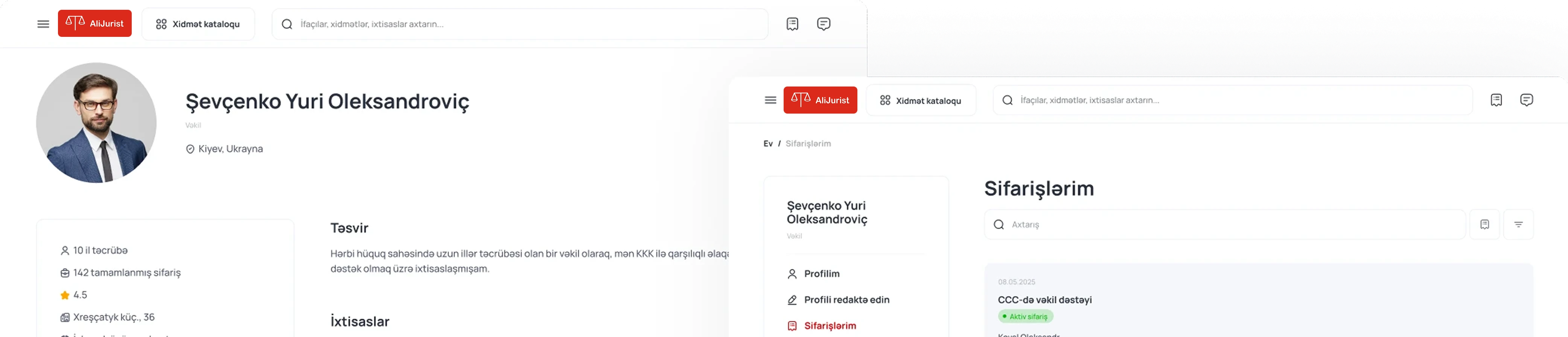Go to Ev in the breadcrumb
Viewport: 1568px width, 337px height.
pyautogui.click(x=768, y=144)
